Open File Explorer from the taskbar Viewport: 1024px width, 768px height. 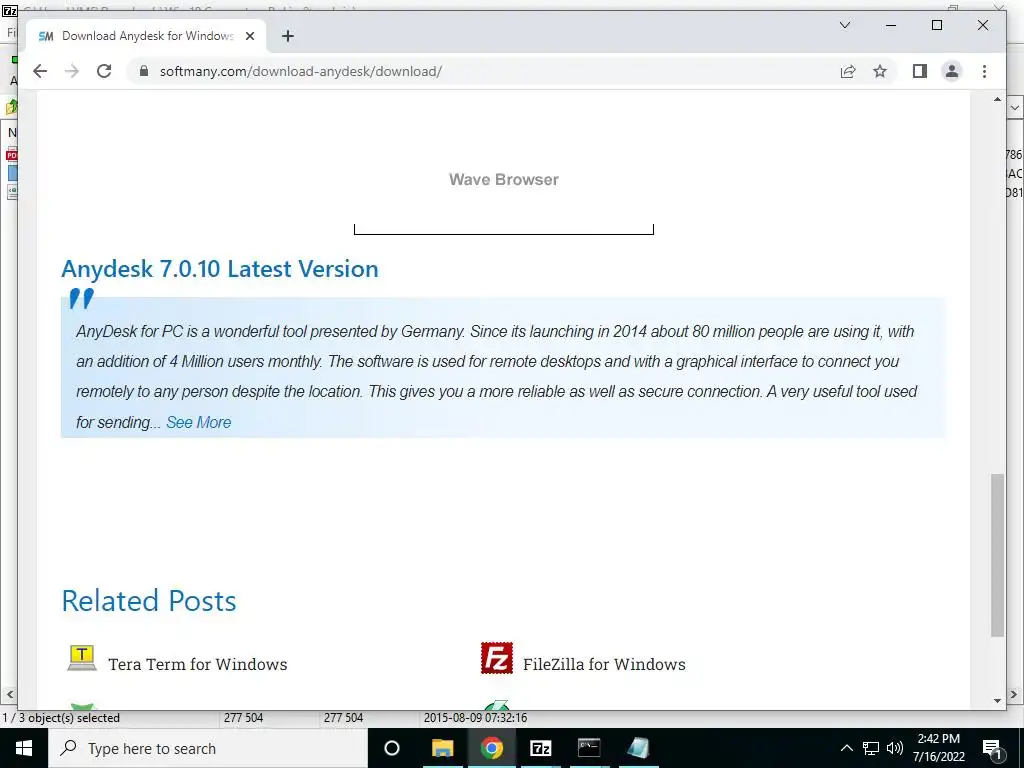pyautogui.click(x=442, y=748)
